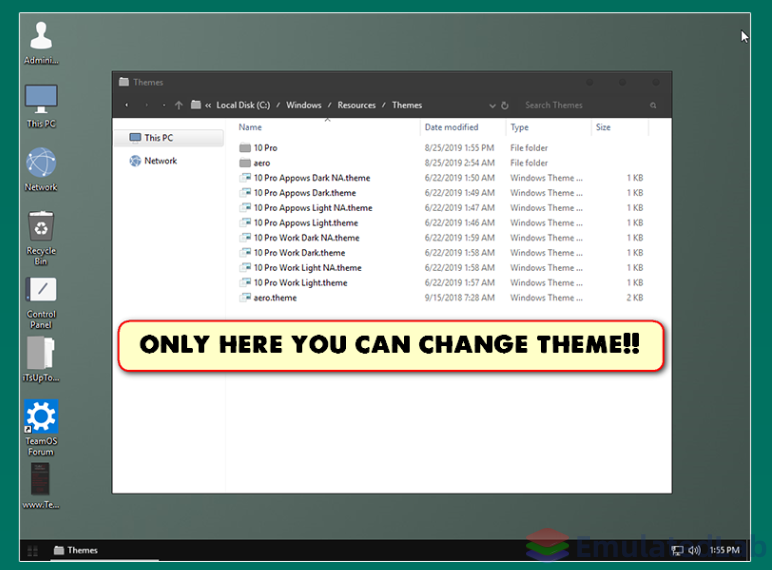Open the Administrator desktop icon

click(41, 42)
